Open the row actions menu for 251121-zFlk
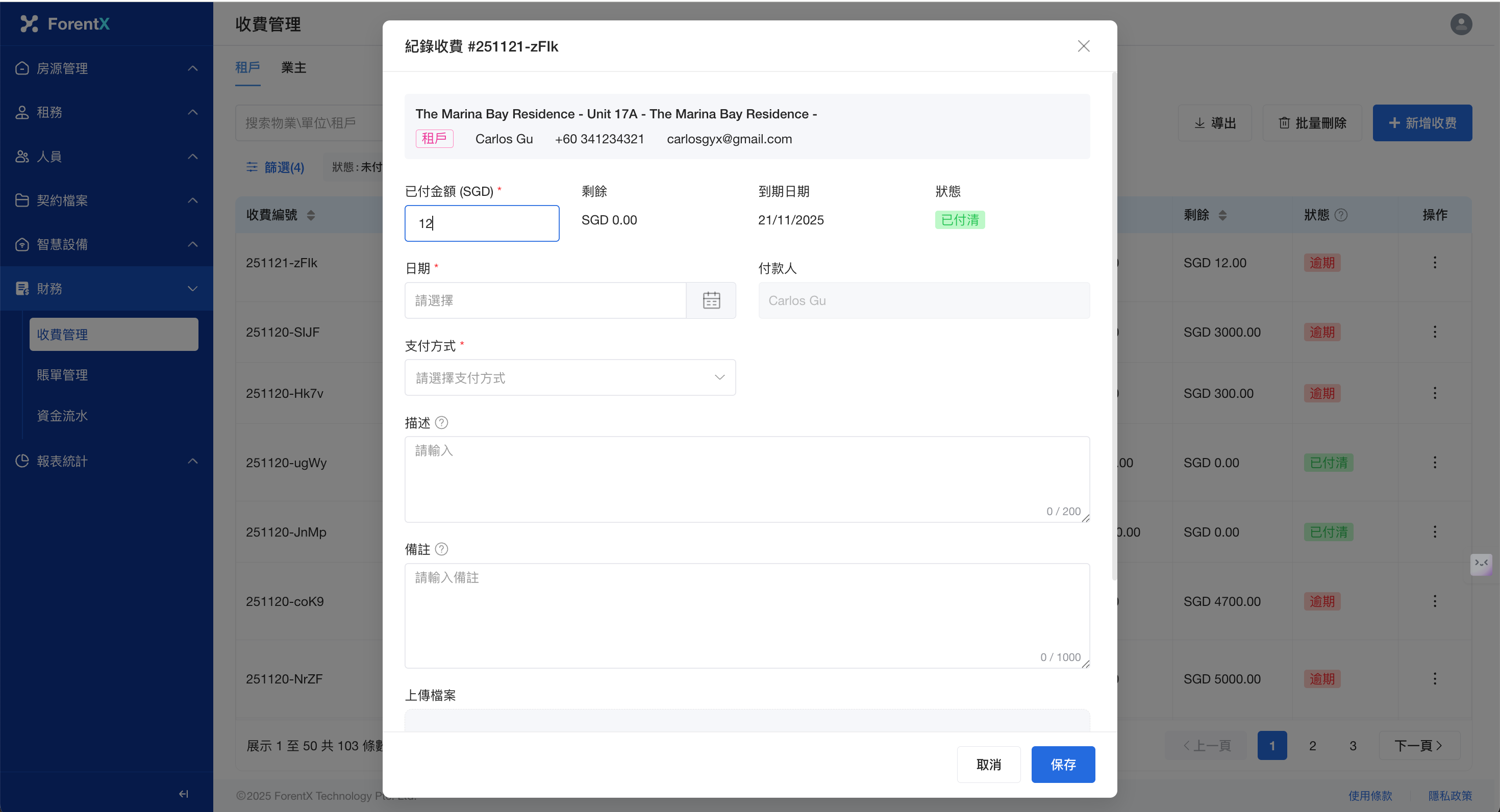1500x812 pixels. [1434, 263]
